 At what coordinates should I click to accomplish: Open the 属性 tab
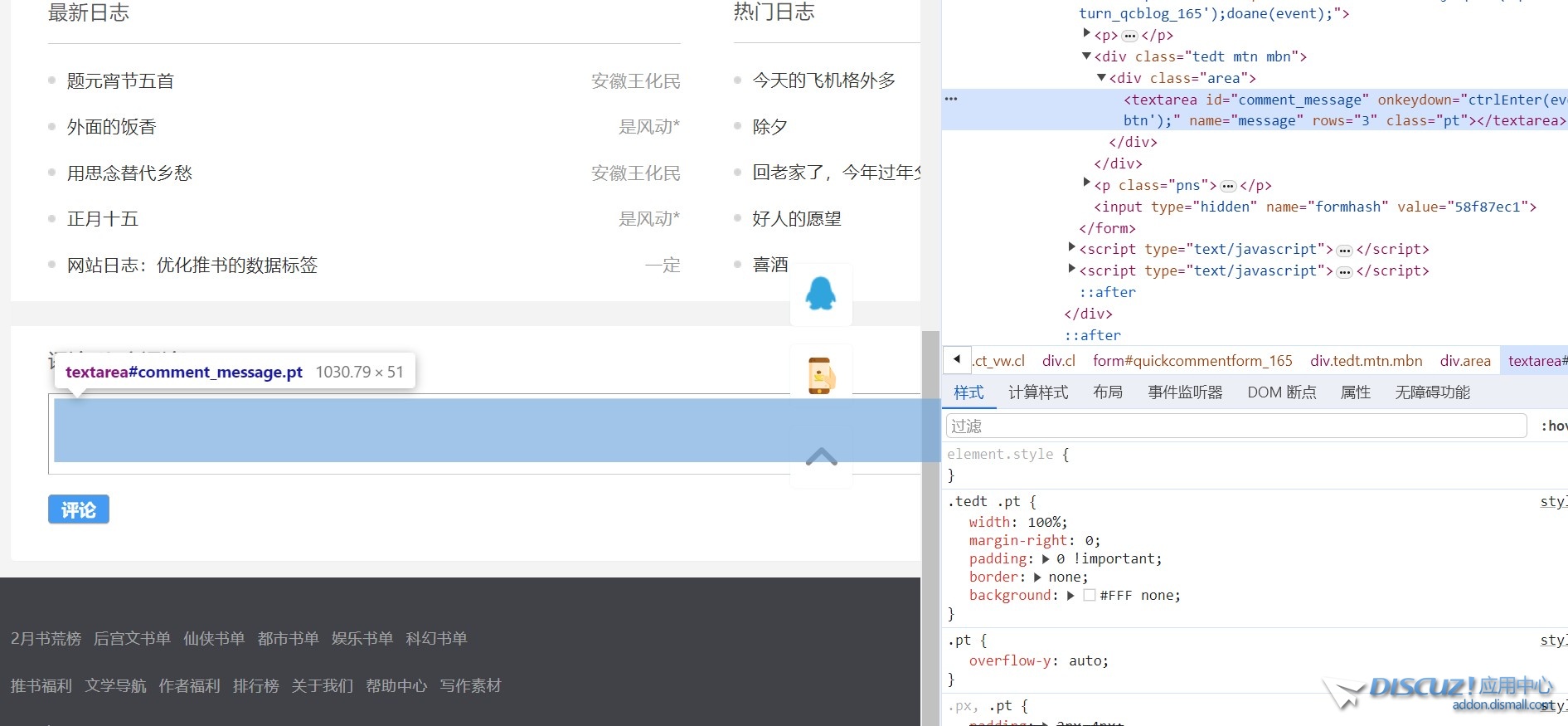point(1356,392)
